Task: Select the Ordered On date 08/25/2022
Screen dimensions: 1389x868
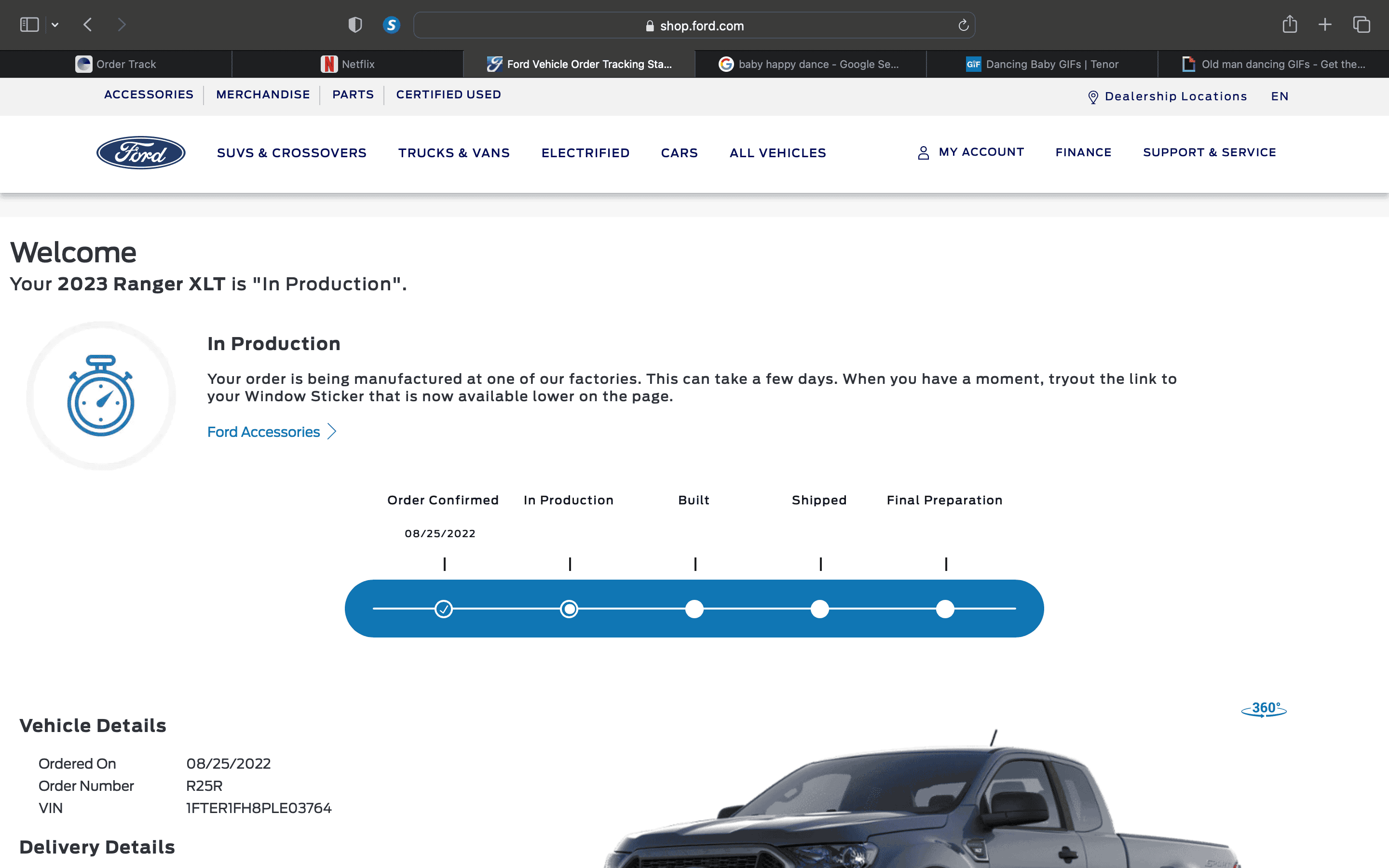Action: pos(229,764)
